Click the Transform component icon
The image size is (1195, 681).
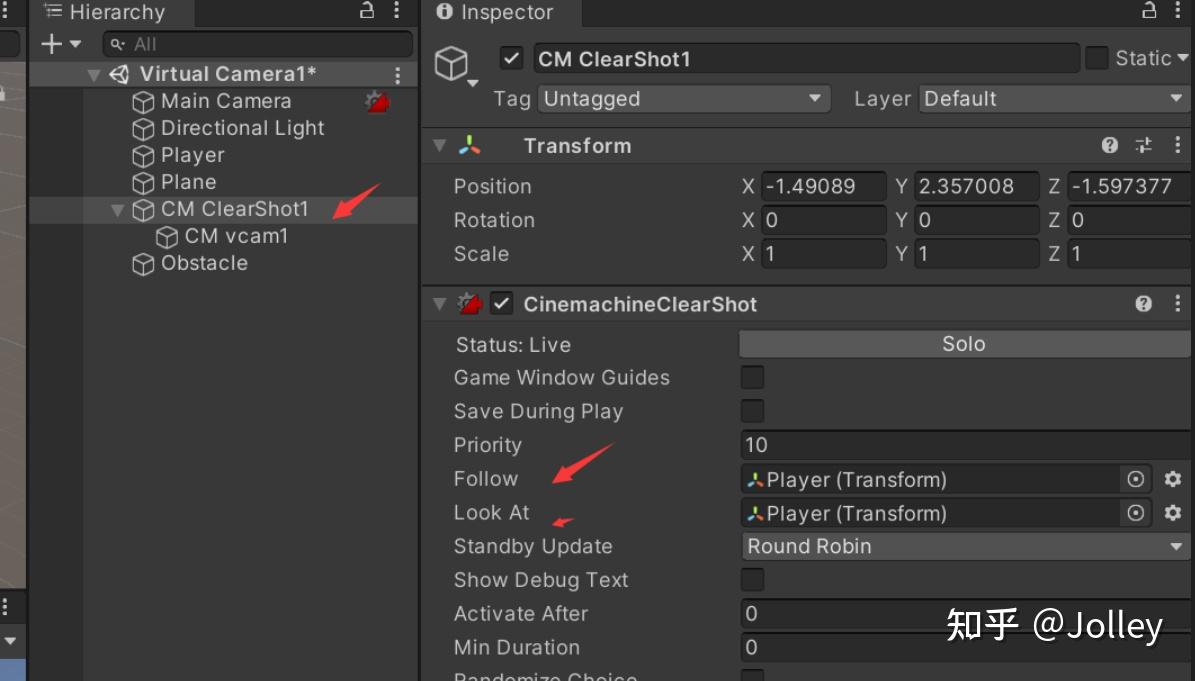coord(470,145)
